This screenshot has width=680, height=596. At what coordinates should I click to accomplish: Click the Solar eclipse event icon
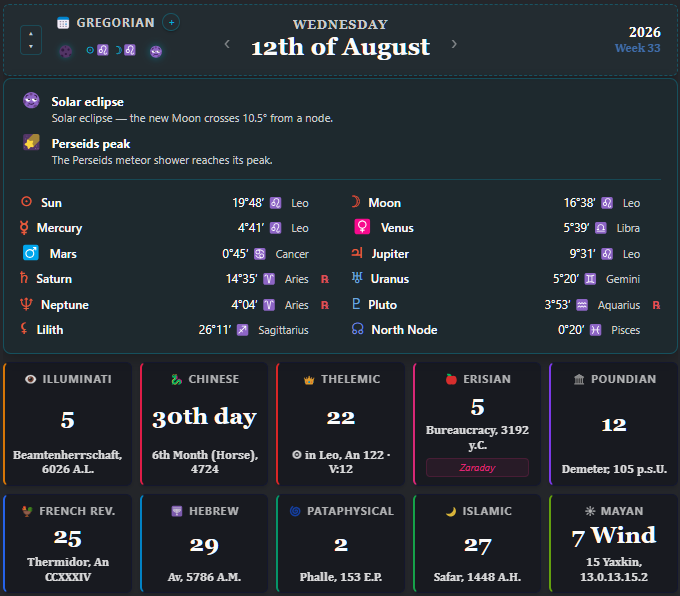[x=31, y=100]
